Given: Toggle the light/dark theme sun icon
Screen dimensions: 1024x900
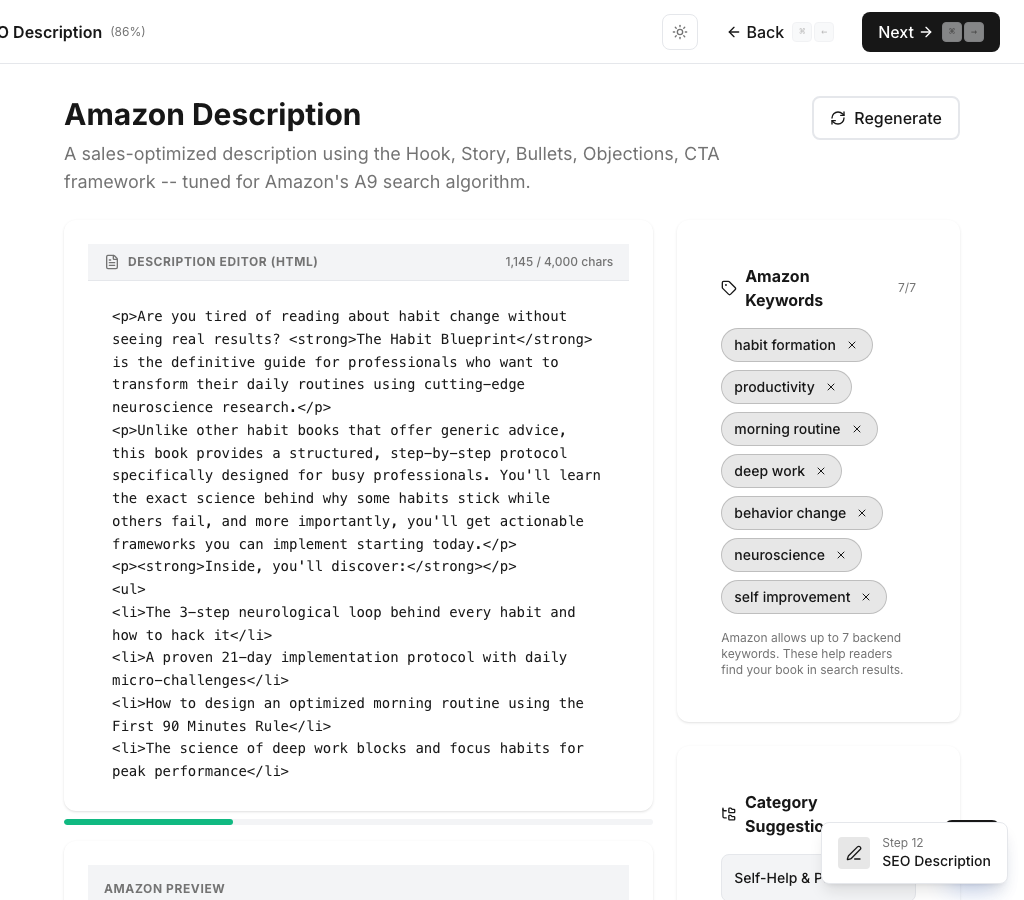Looking at the screenshot, I should [x=680, y=32].
